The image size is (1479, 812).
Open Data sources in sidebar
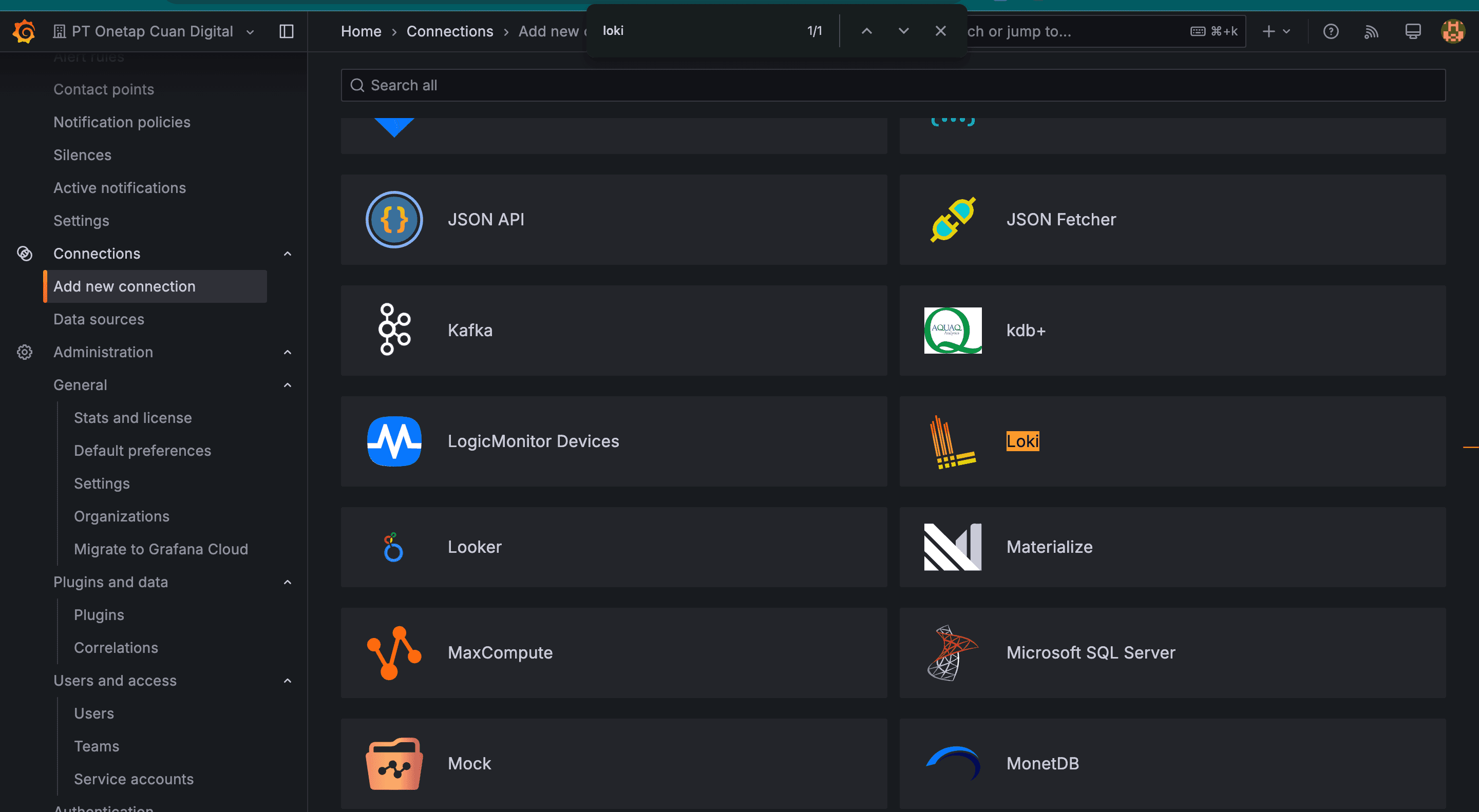pyautogui.click(x=99, y=319)
